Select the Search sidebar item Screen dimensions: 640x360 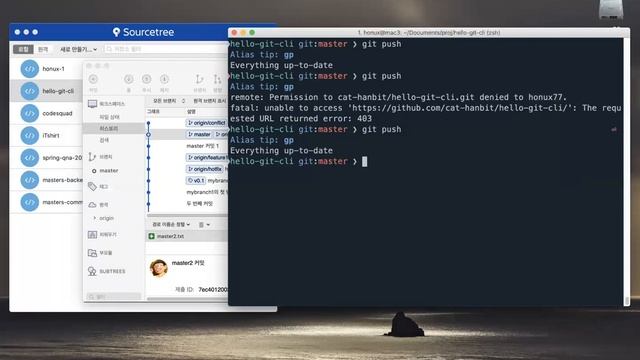point(104,140)
